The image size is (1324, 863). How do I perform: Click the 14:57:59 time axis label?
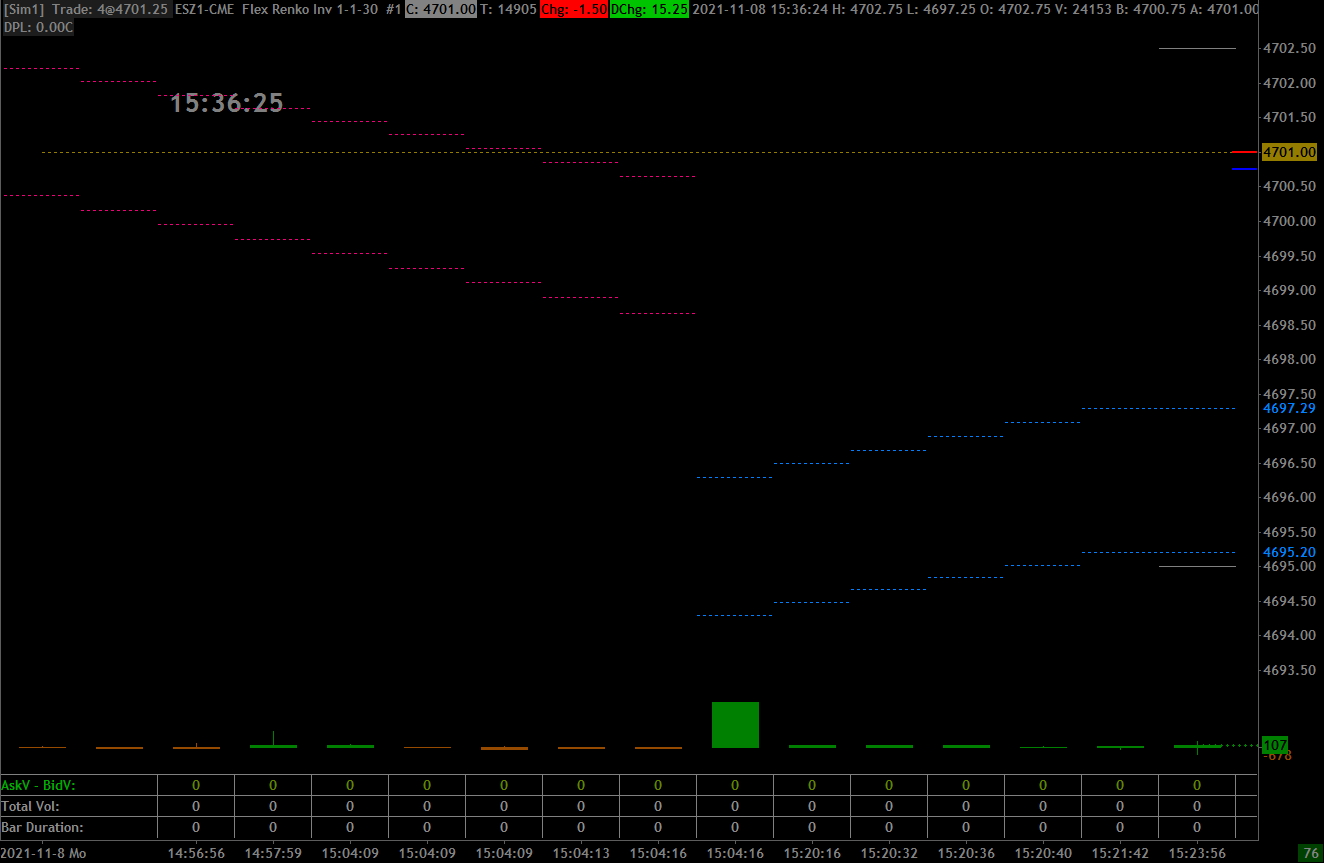(273, 853)
